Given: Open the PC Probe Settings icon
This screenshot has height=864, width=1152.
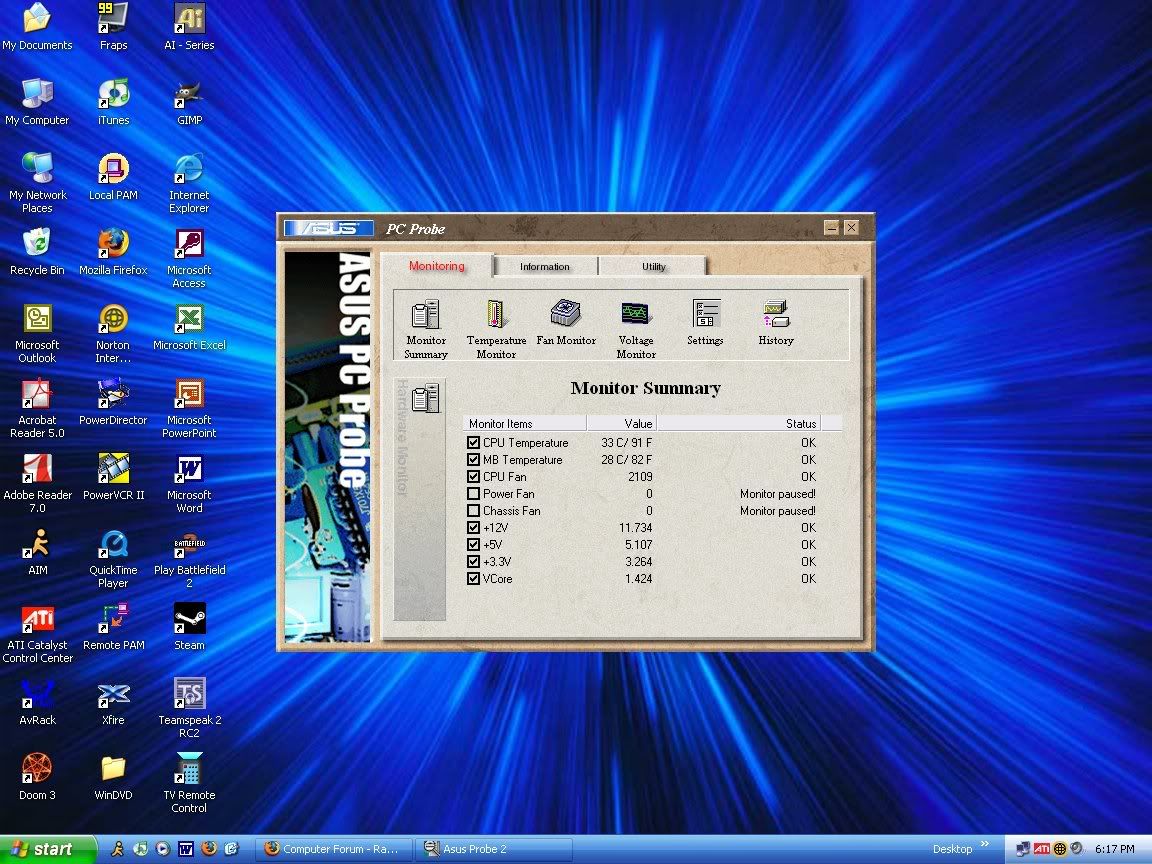Looking at the screenshot, I should (x=705, y=322).
